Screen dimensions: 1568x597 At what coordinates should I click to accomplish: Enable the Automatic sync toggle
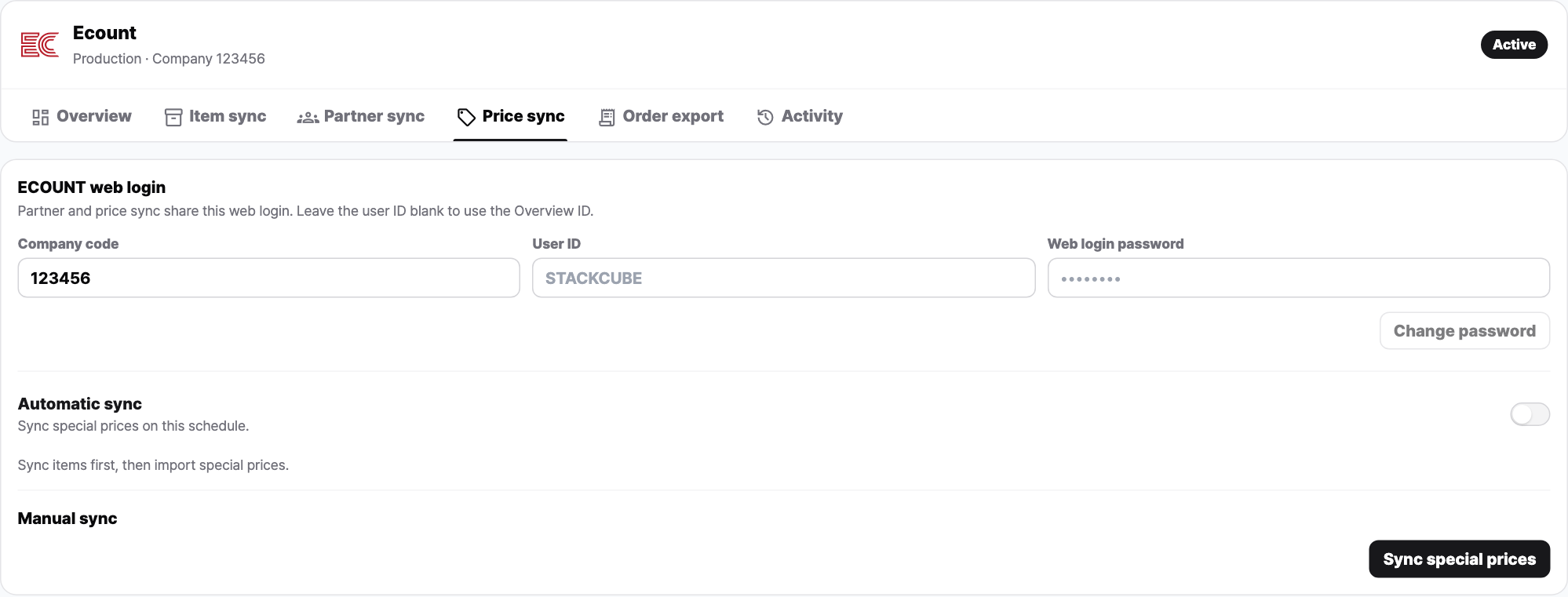[x=1530, y=414]
